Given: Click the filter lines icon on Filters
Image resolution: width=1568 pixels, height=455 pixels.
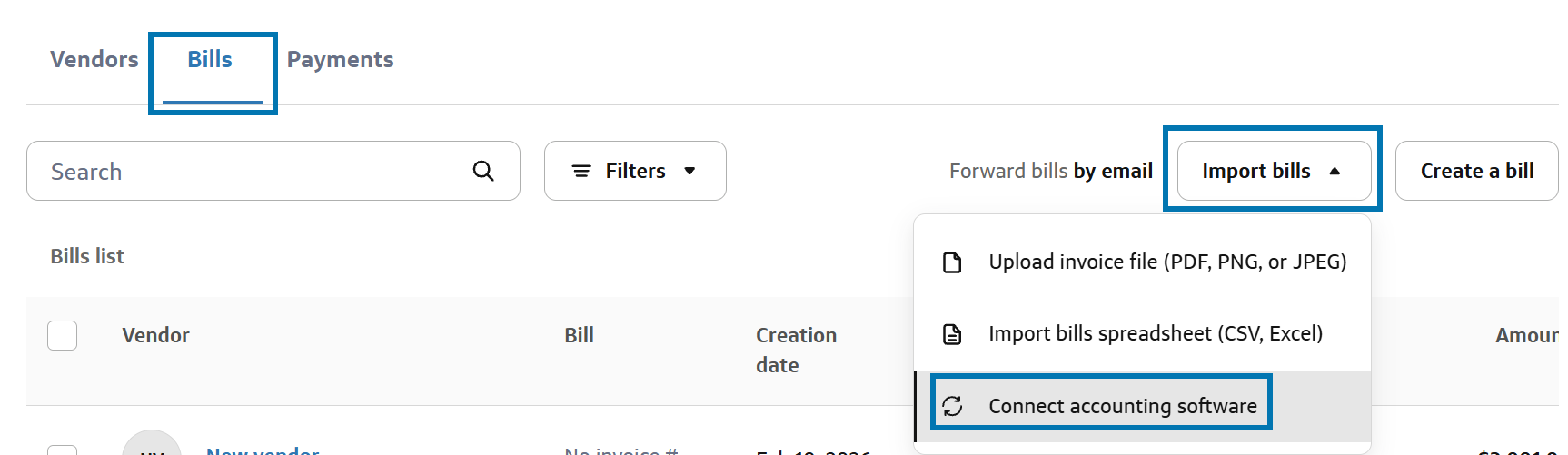Looking at the screenshot, I should point(581,171).
